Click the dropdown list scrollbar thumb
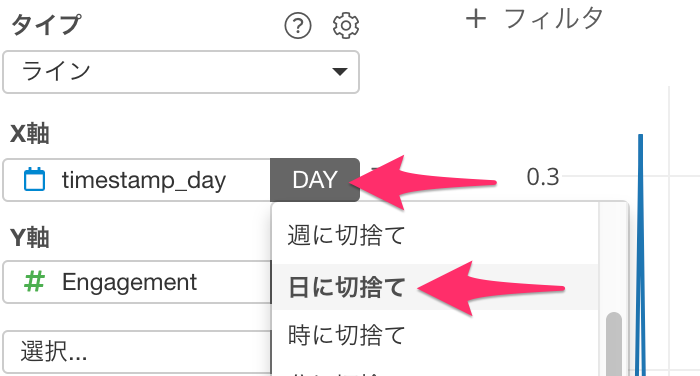This screenshot has width=700, height=376. [x=614, y=344]
